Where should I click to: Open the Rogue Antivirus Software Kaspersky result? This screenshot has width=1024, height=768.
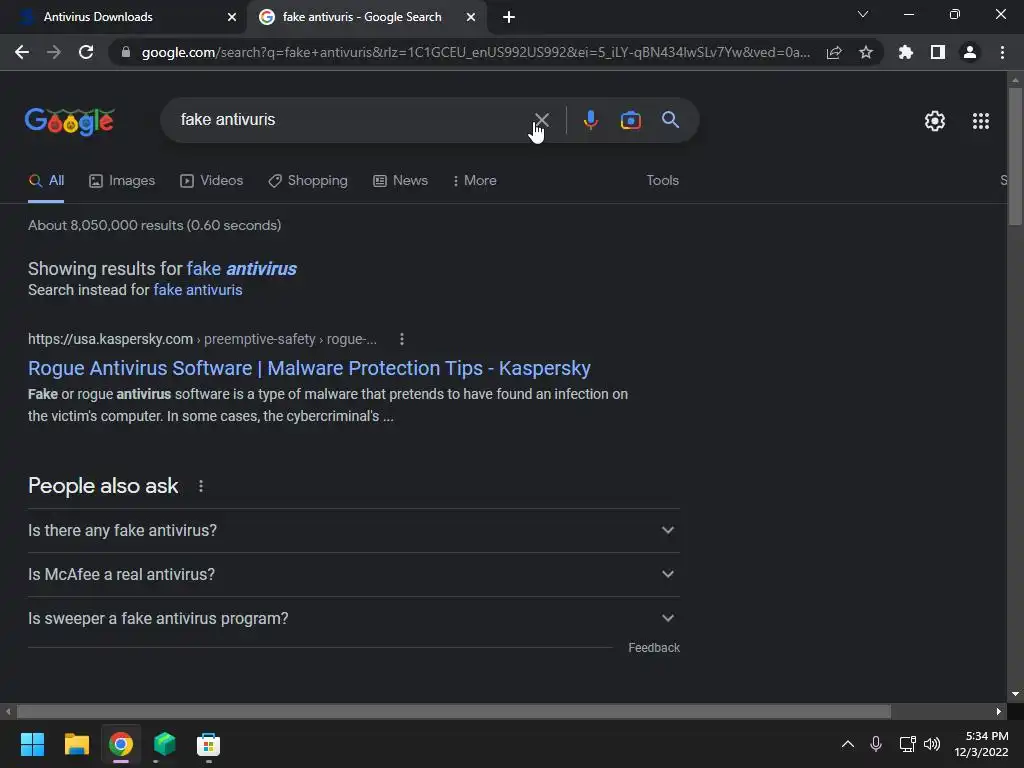[x=309, y=368]
